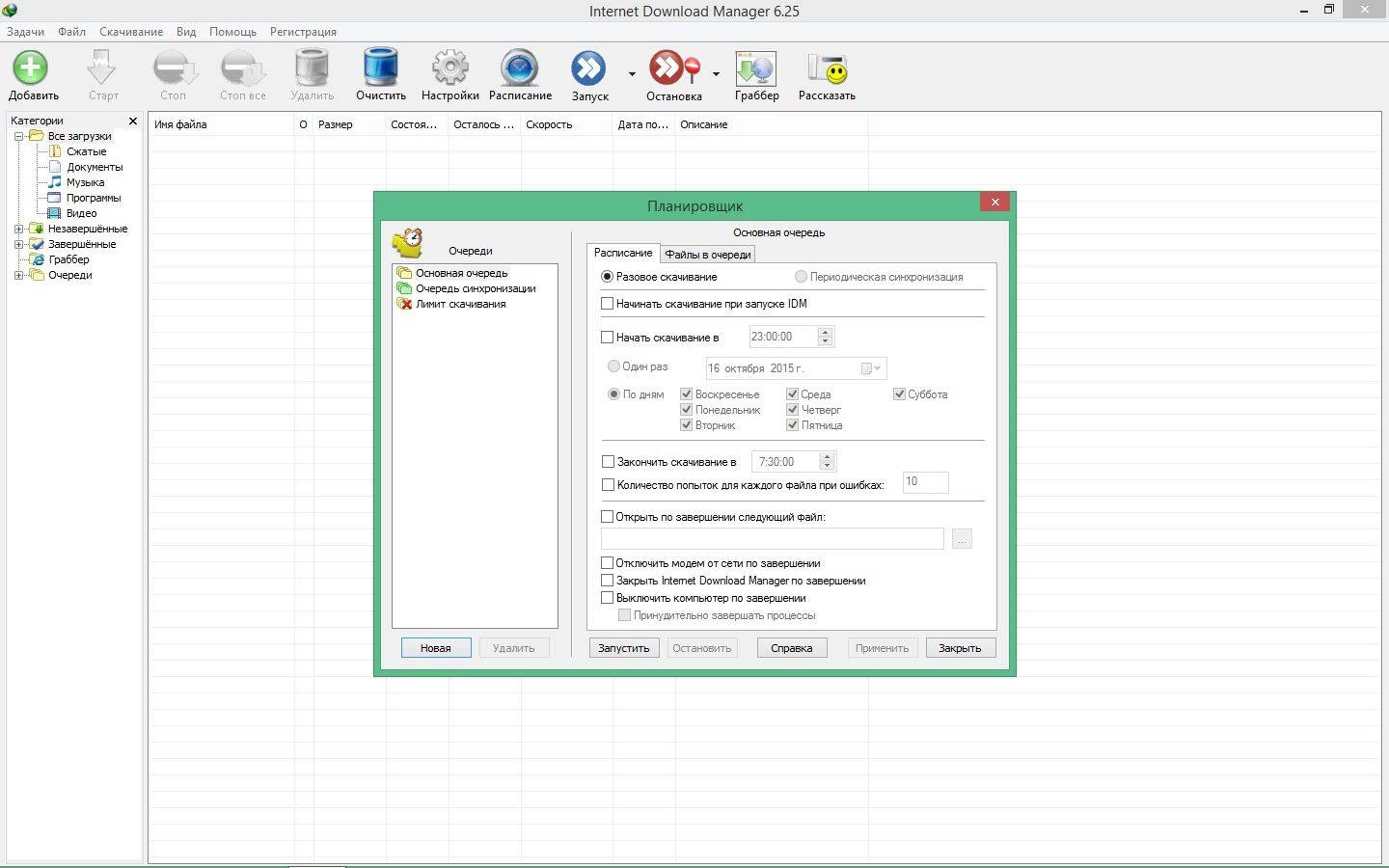Screen dimensions: 1389x868
Task: Click the file path input field
Action: click(x=772, y=539)
